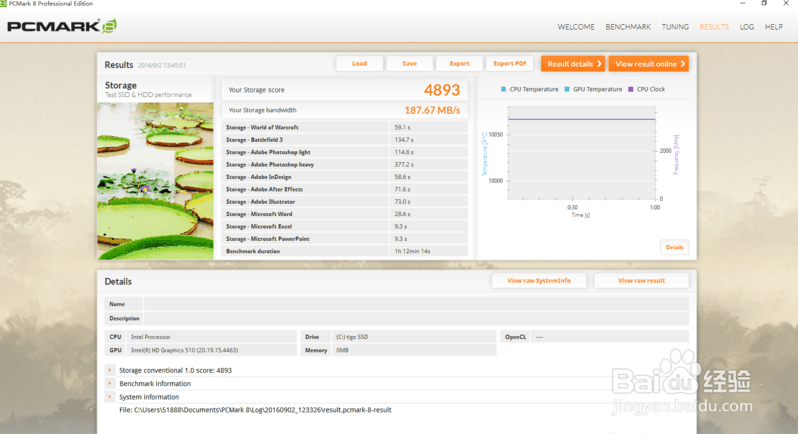Expand Storage conventional 1.0 score section
This screenshot has height=434, width=798.
point(110,370)
